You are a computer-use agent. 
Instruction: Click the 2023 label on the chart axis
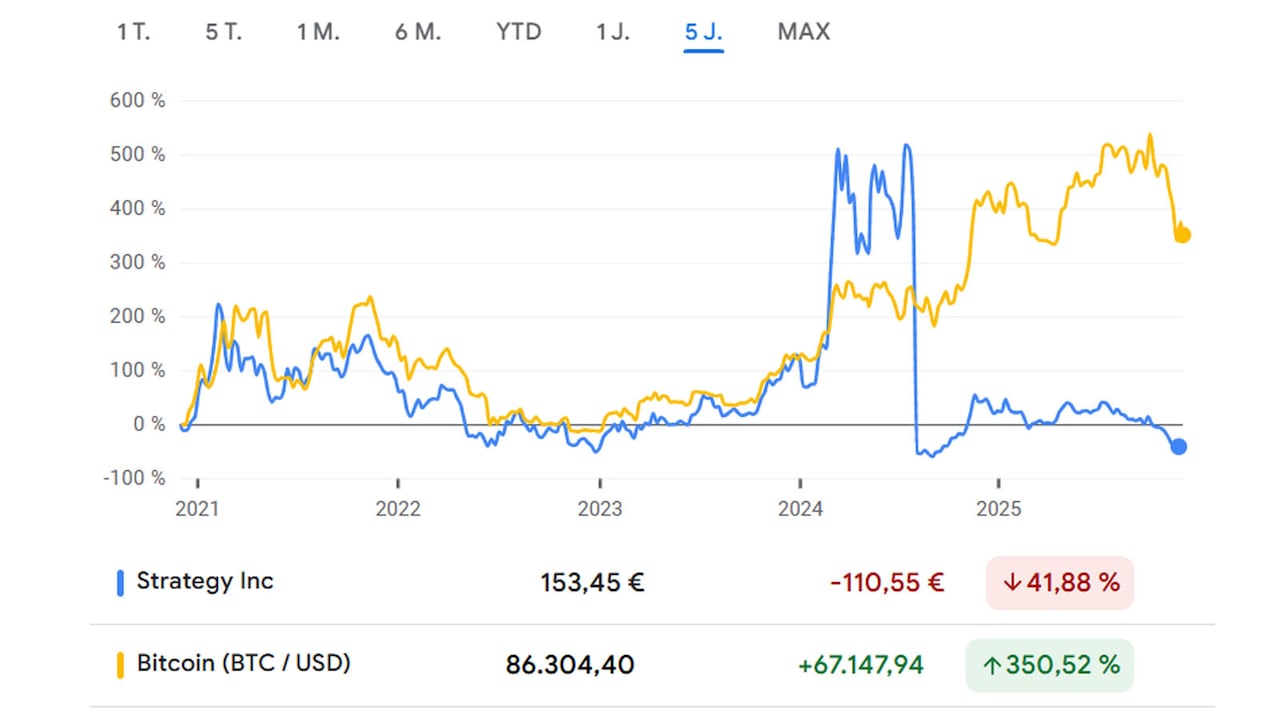[x=600, y=509]
